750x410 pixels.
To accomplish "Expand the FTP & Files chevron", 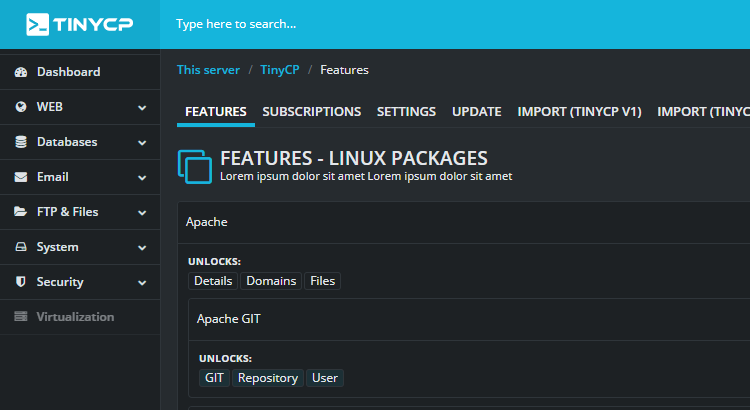I will [142, 212].
